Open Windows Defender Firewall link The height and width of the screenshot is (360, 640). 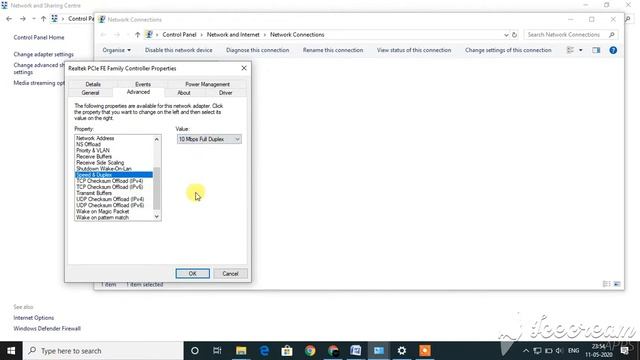47,329
